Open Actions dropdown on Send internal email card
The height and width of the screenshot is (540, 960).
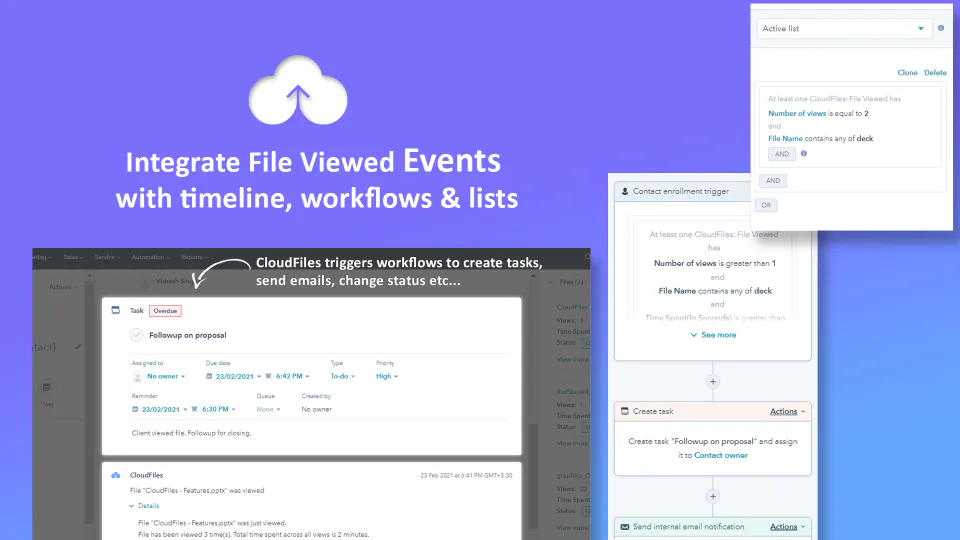pyautogui.click(x=787, y=527)
